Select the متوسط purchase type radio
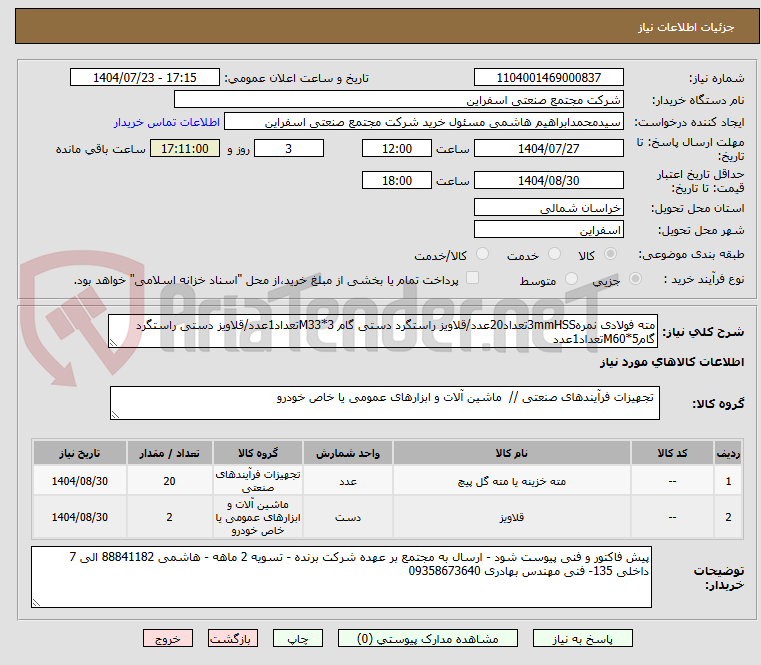 tap(571, 279)
